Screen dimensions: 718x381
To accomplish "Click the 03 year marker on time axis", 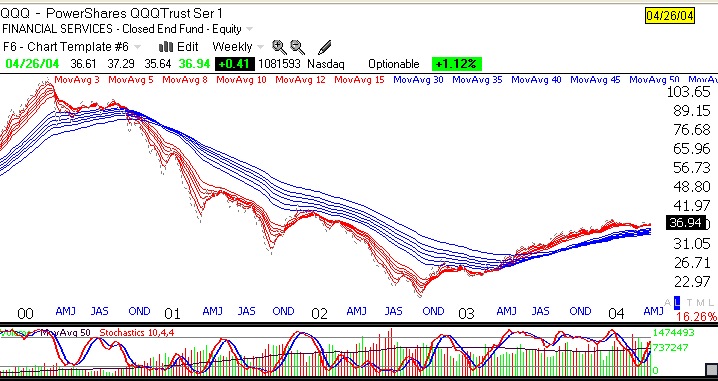I will click(x=466, y=314).
